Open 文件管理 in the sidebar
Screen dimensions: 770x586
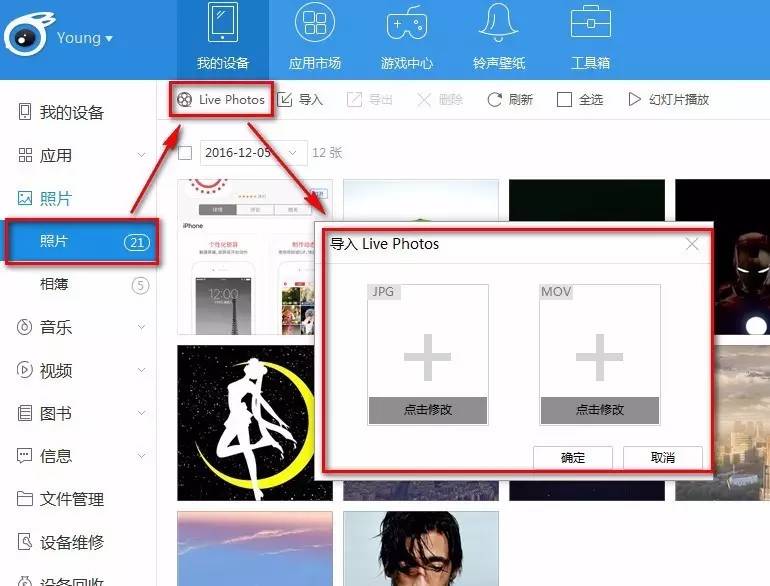pos(61,499)
